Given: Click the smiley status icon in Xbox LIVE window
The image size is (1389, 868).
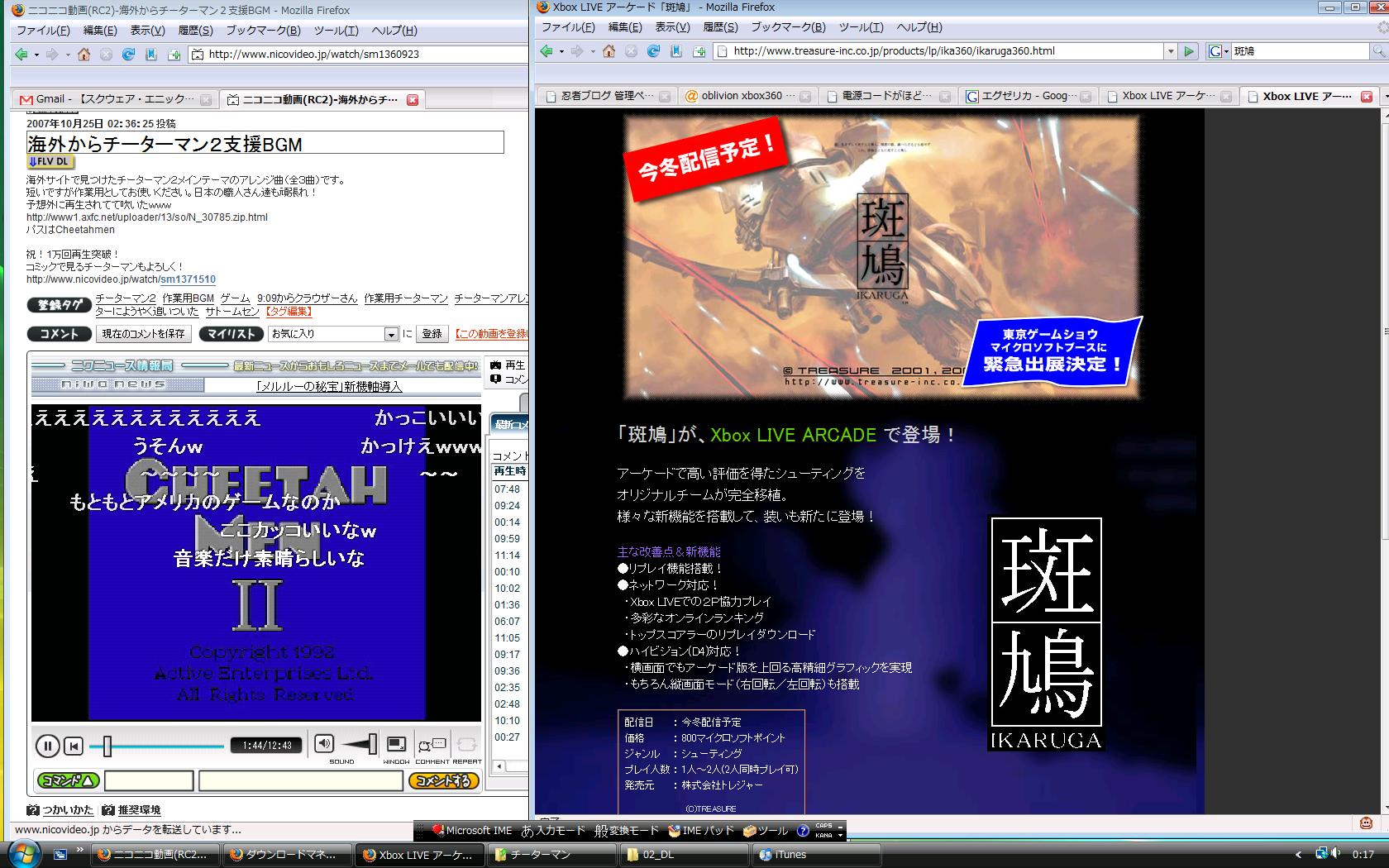Looking at the screenshot, I should coord(1367,823).
